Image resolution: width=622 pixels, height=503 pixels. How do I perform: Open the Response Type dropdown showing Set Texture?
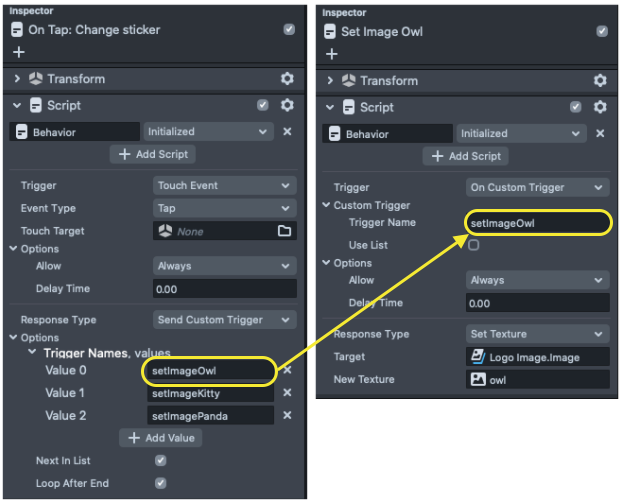click(538, 334)
